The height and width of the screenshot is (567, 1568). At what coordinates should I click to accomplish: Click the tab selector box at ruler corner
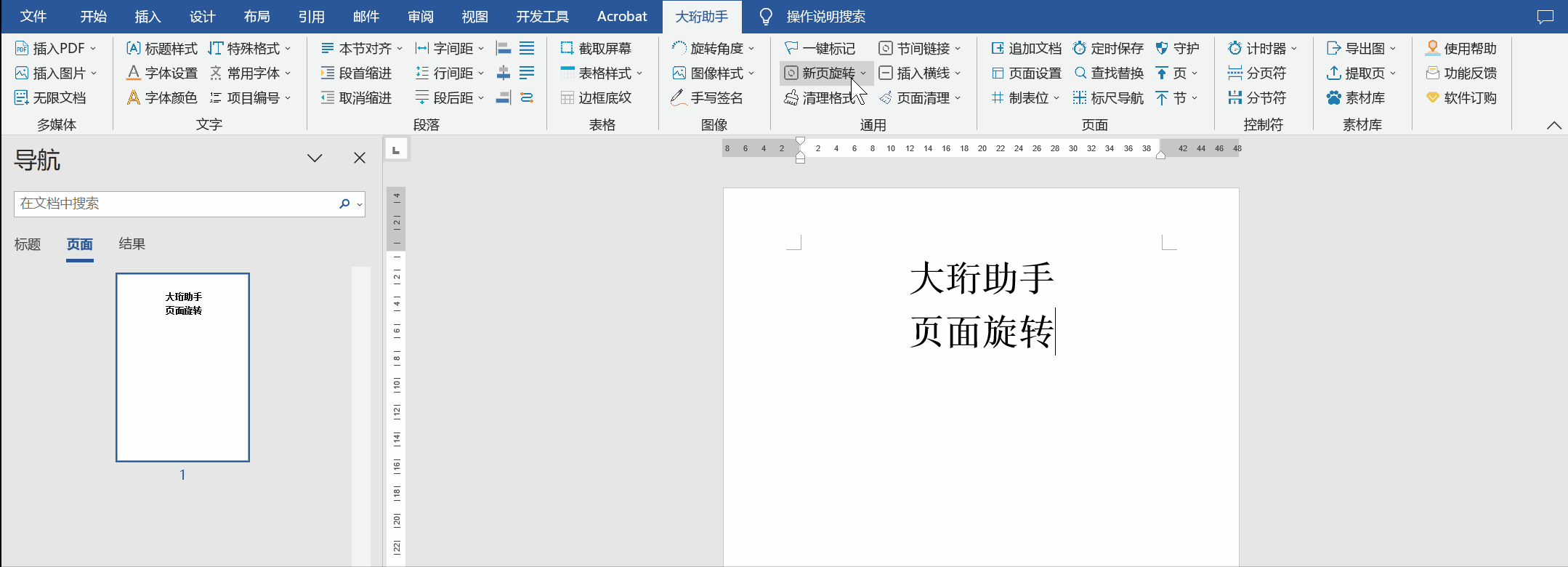[x=396, y=150]
